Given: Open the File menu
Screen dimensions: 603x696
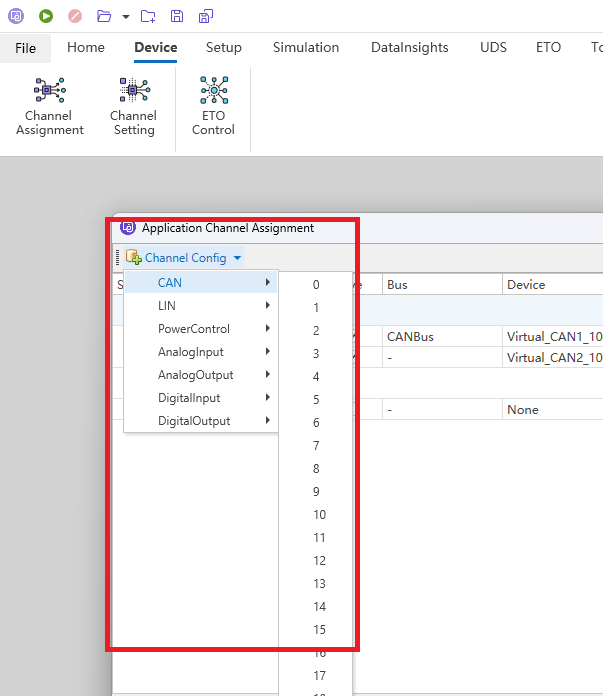Looking at the screenshot, I should [x=25, y=48].
